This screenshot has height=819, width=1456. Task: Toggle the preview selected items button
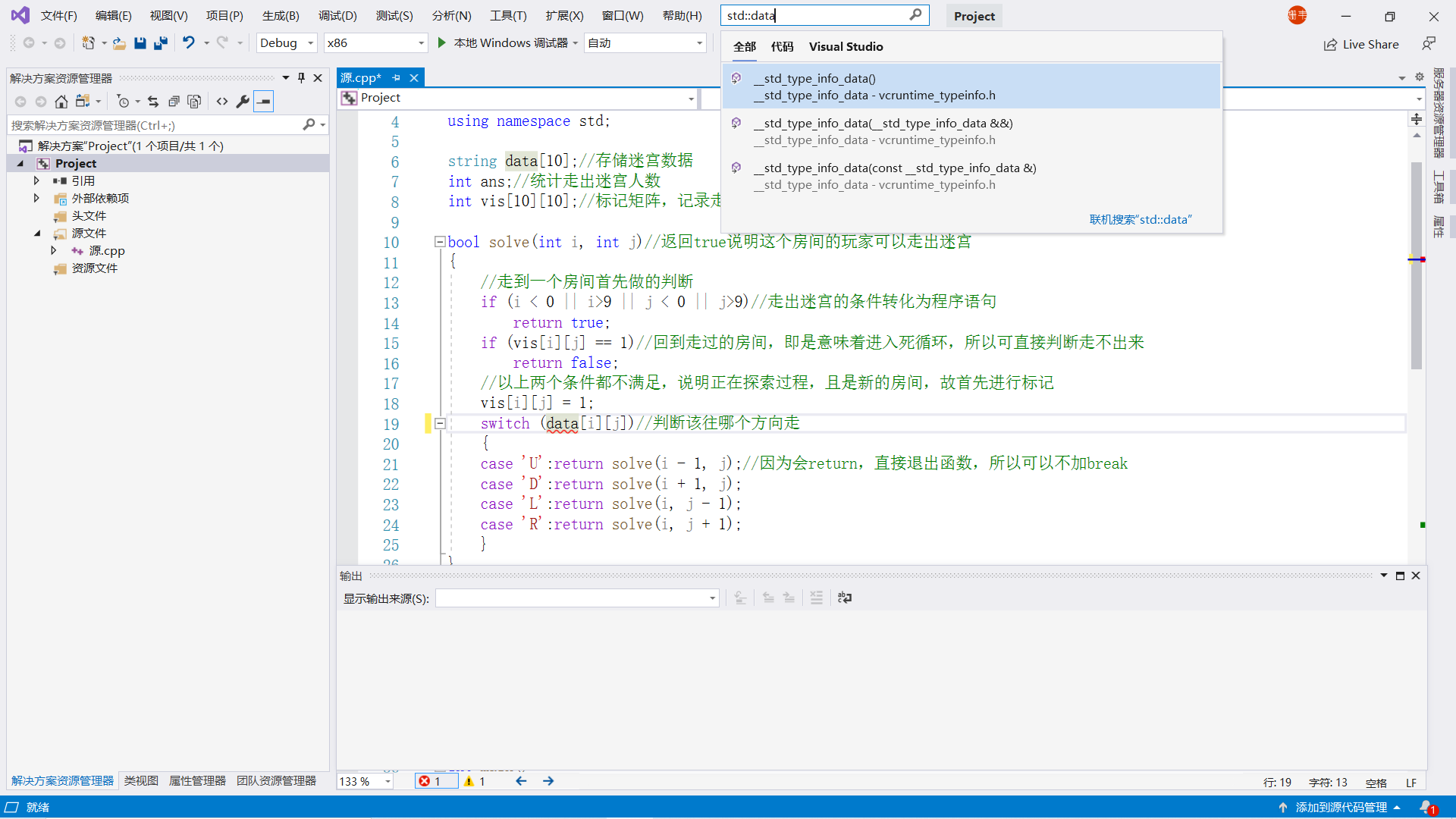[x=263, y=101]
